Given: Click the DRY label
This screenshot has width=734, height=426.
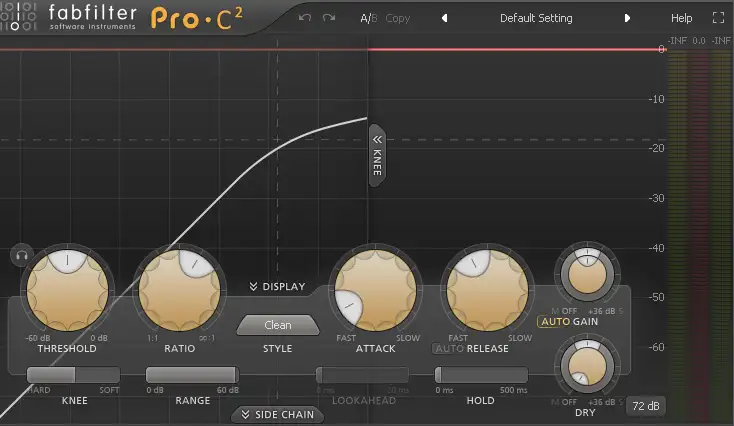Looking at the screenshot, I should click(585, 413).
